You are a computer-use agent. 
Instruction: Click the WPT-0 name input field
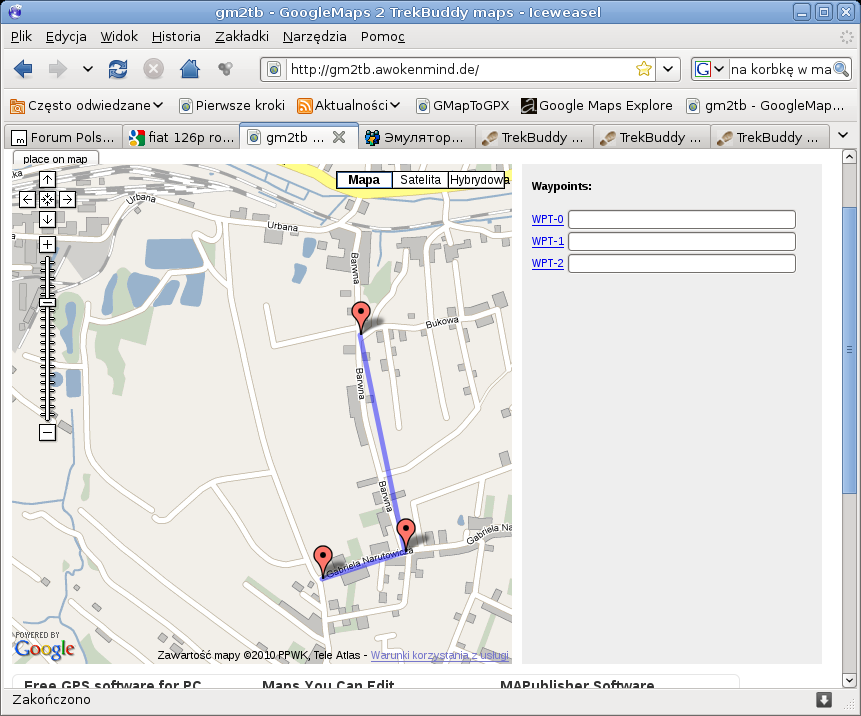click(682, 220)
